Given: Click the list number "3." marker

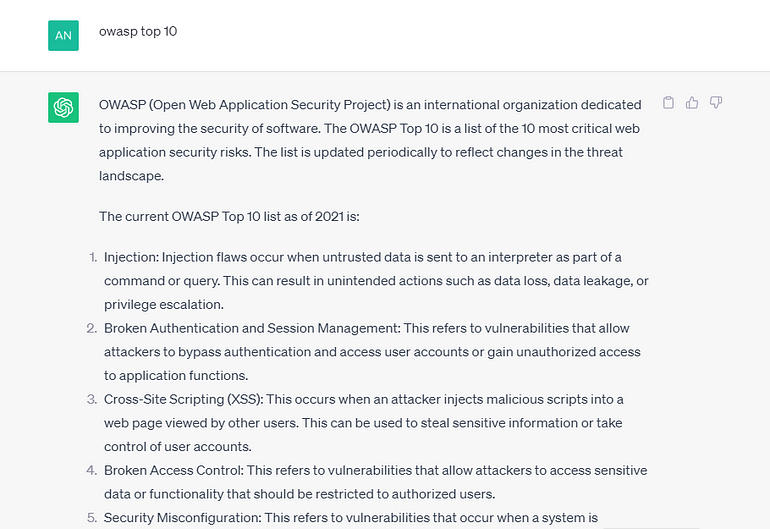Looking at the screenshot, I should pos(91,399).
